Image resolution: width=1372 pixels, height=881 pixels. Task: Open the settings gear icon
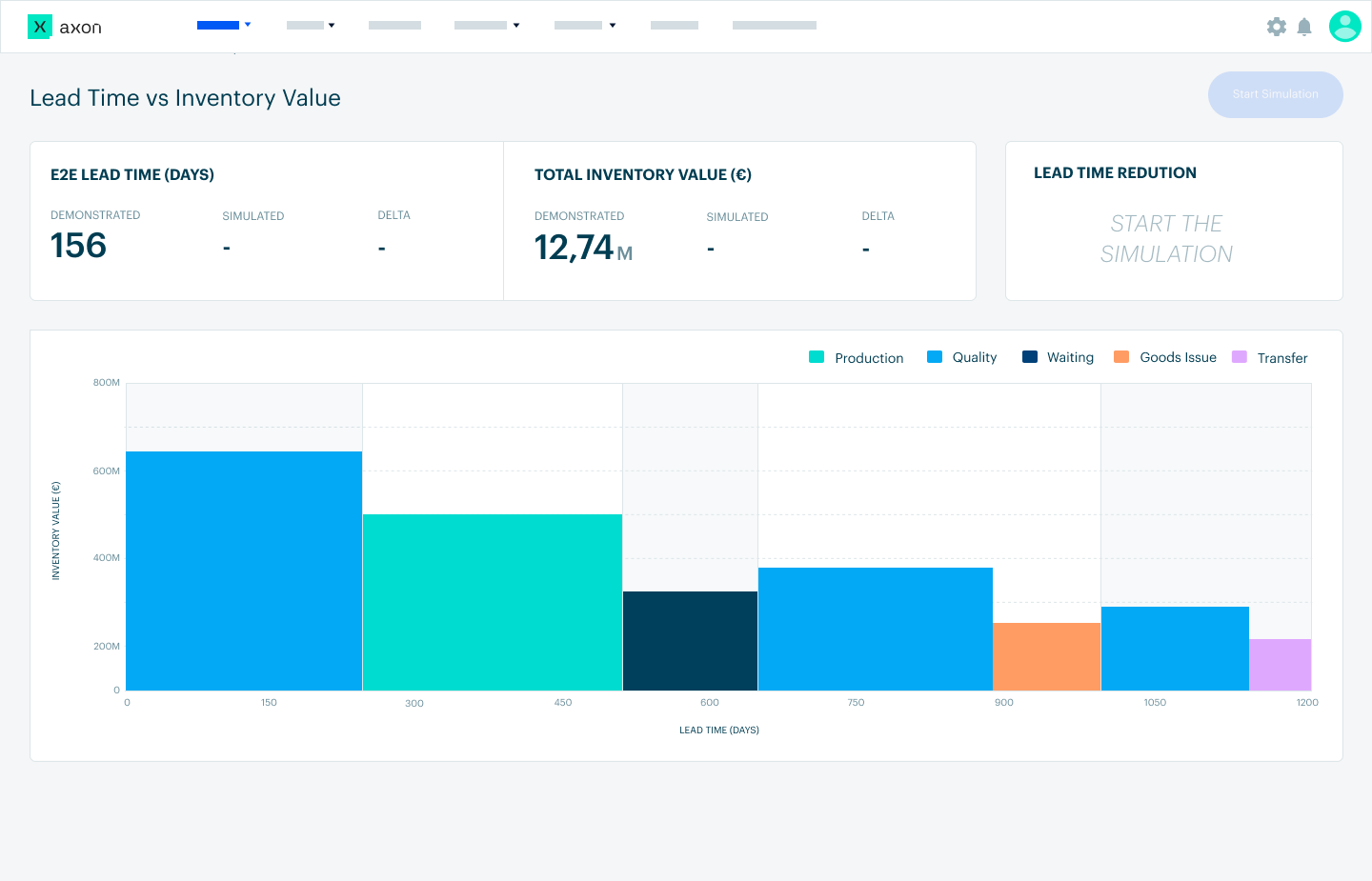pyautogui.click(x=1277, y=27)
